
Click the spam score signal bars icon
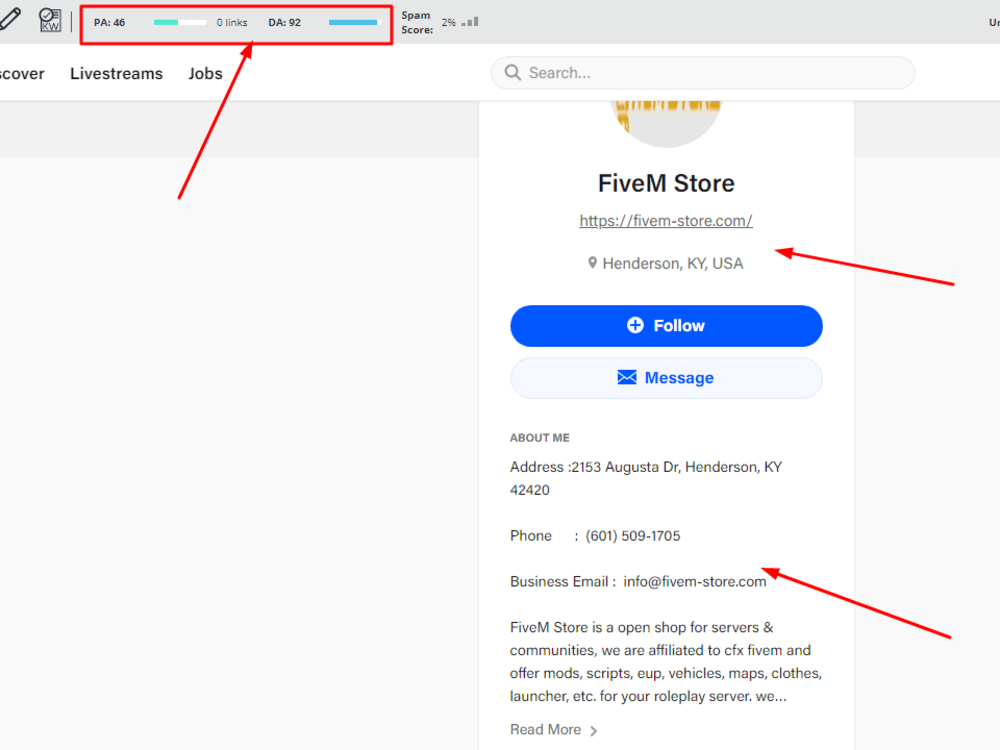[470, 22]
